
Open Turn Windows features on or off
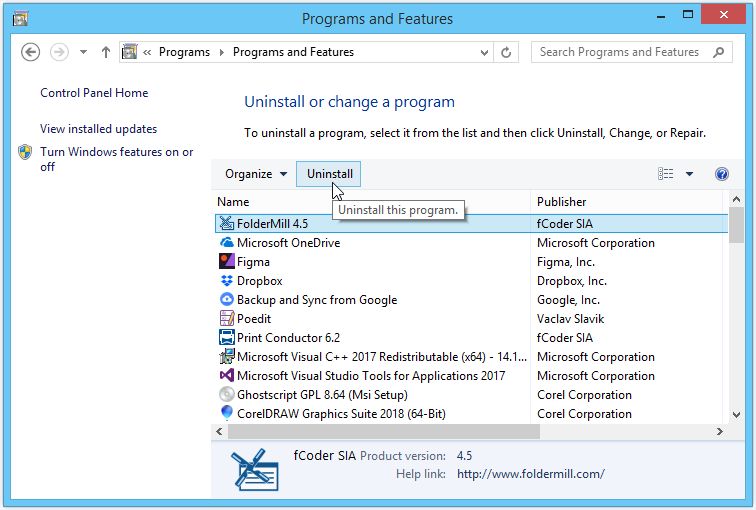coord(116,159)
